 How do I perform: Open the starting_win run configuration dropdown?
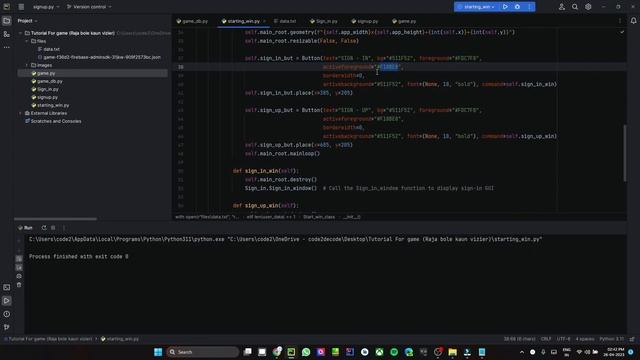pyautogui.click(x=476, y=7)
